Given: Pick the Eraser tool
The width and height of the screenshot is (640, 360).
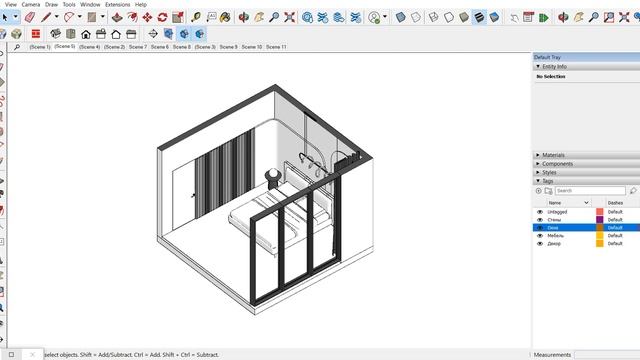Looking at the screenshot, I should [x=30, y=17].
